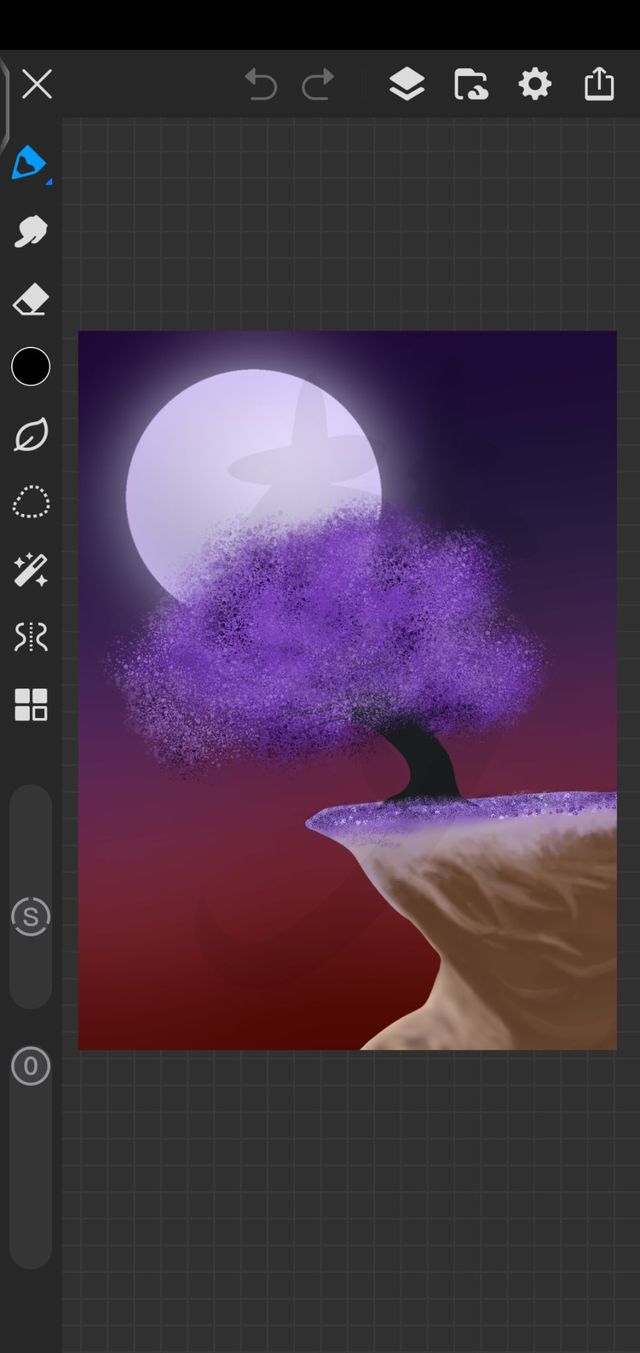Open the settings gear
The width and height of the screenshot is (640, 1353).
point(535,84)
